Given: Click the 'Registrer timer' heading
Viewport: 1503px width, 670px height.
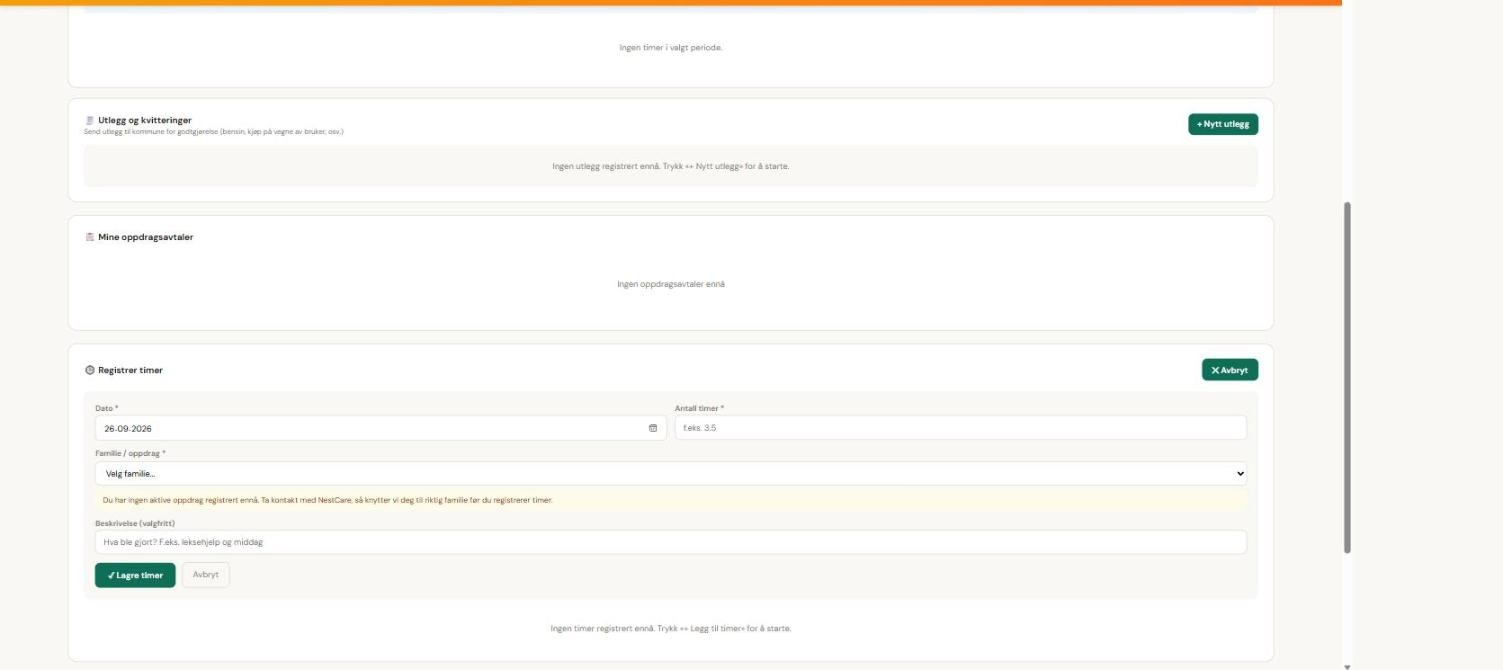Looking at the screenshot, I should click(130, 370).
